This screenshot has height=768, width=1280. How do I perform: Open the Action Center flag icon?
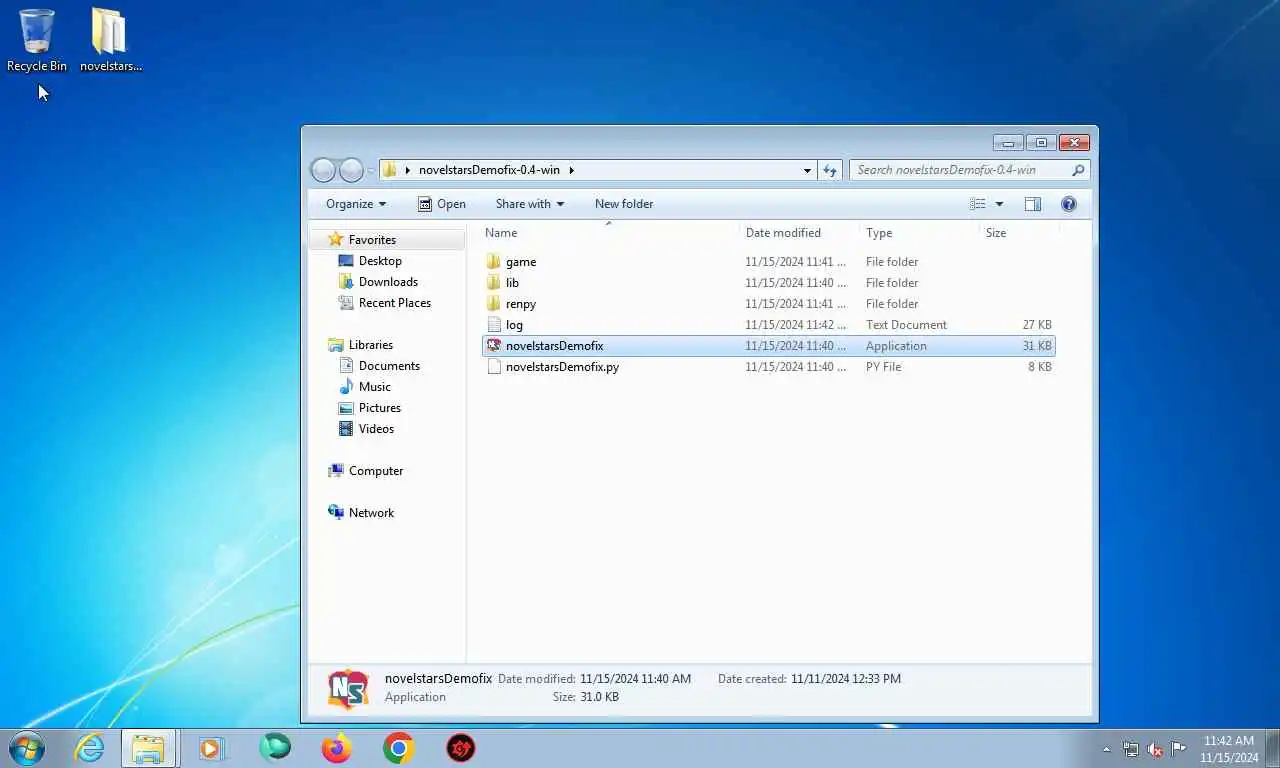[x=1179, y=749]
